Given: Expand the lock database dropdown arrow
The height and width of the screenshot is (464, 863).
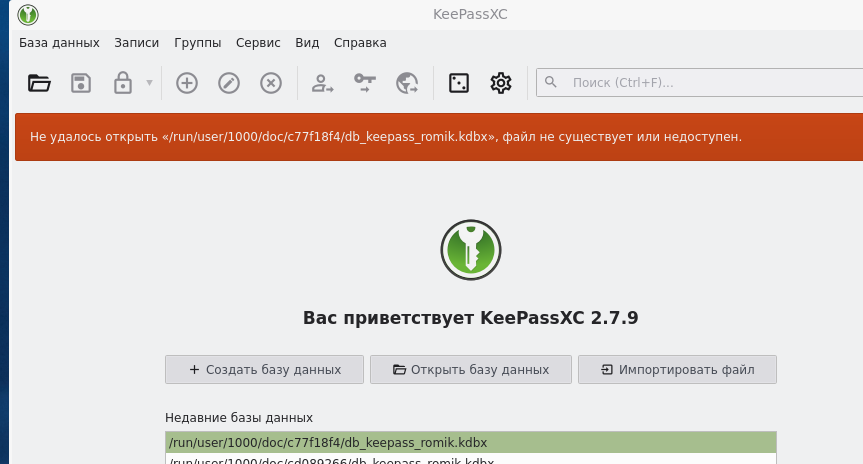Looking at the screenshot, I should (x=149, y=83).
